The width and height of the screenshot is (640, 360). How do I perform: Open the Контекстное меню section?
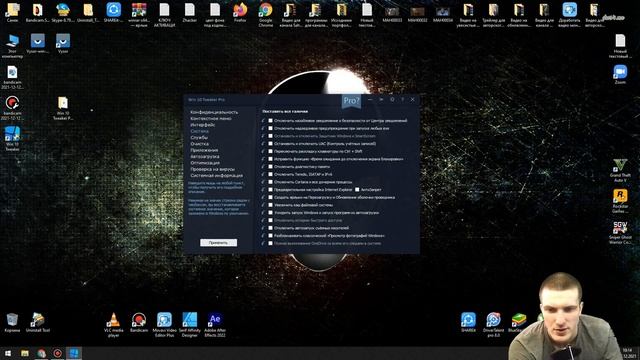tap(211, 118)
